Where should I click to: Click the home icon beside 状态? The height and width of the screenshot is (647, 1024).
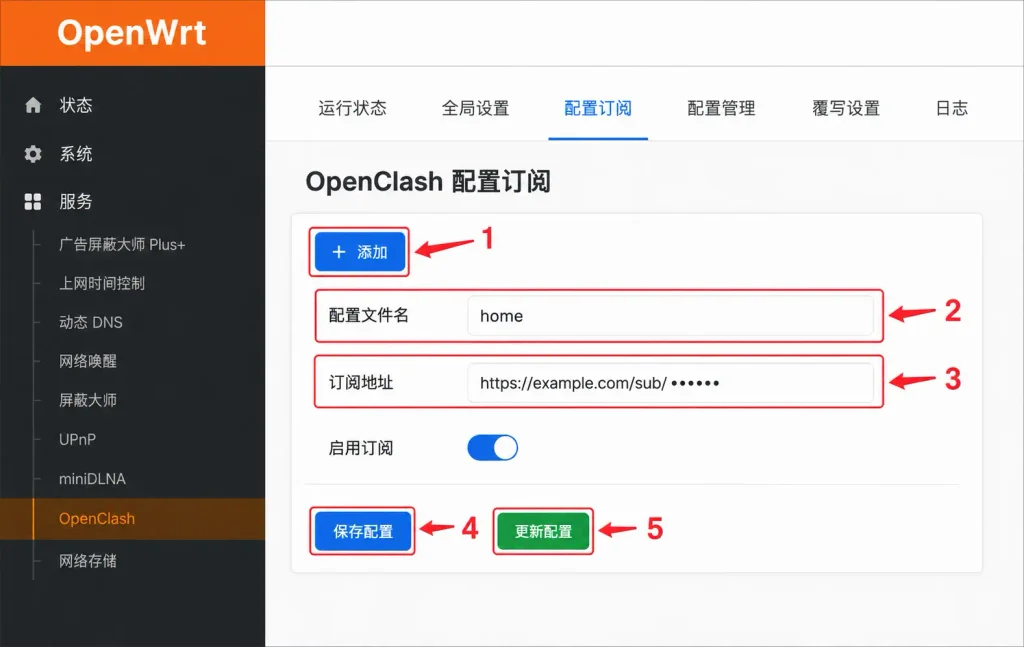click(x=33, y=105)
